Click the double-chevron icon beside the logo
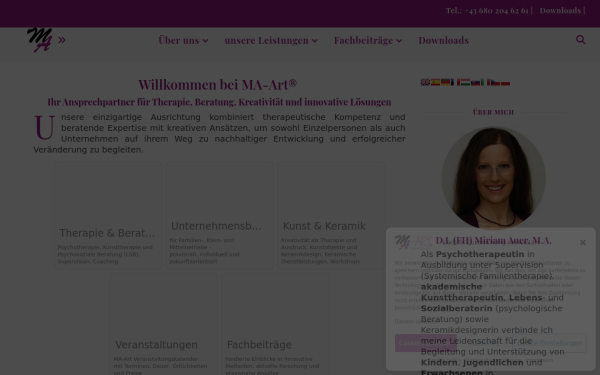600x375 pixels. tap(62, 40)
